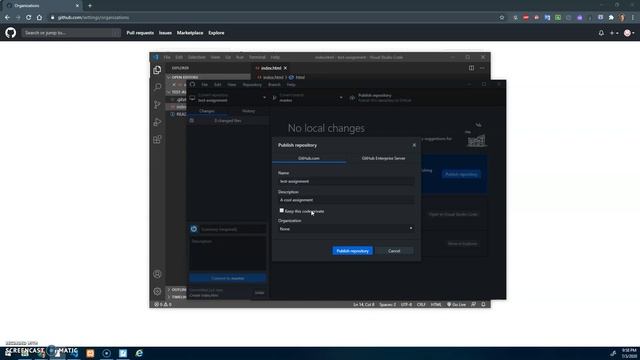Close the Publish repository dialog

pyautogui.click(x=414, y=145)
